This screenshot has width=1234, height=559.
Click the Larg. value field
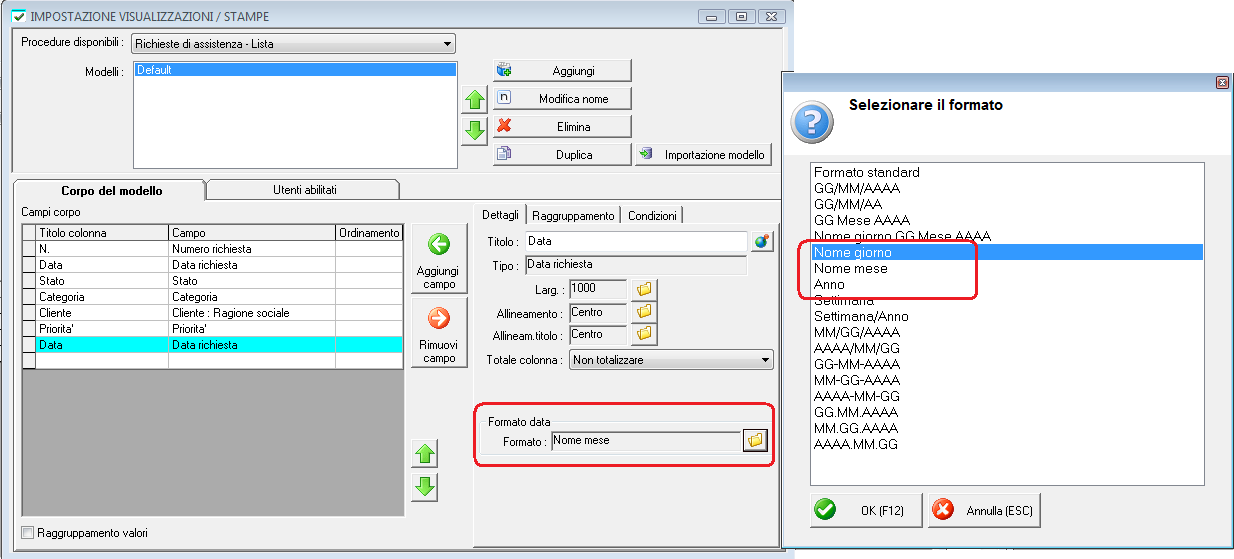click(x=598, y=289)
